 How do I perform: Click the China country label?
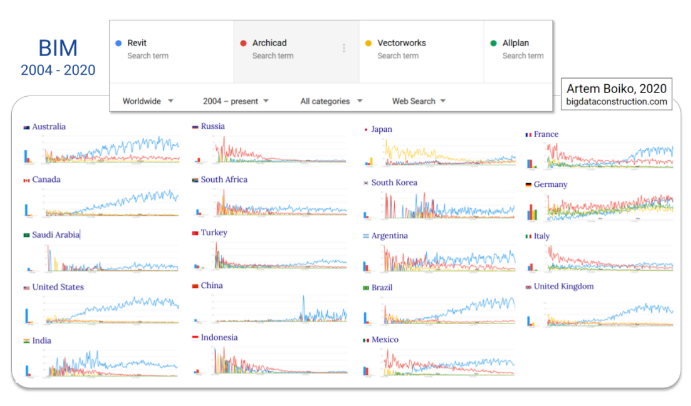coord(212,285)
